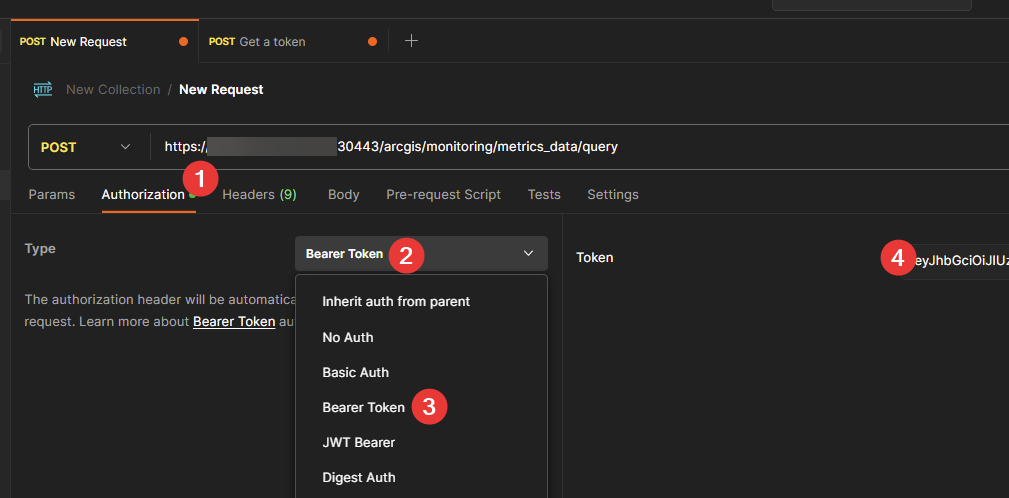Open the request Settings tab

(x=612, y=194)
